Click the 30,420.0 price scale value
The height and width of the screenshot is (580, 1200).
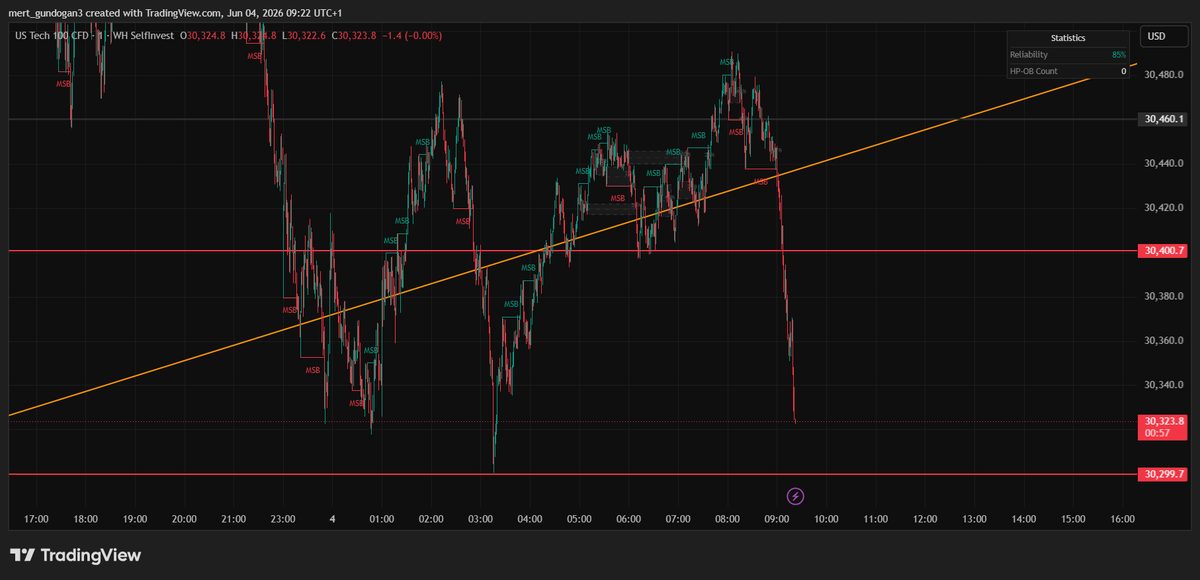point(1164,207)
